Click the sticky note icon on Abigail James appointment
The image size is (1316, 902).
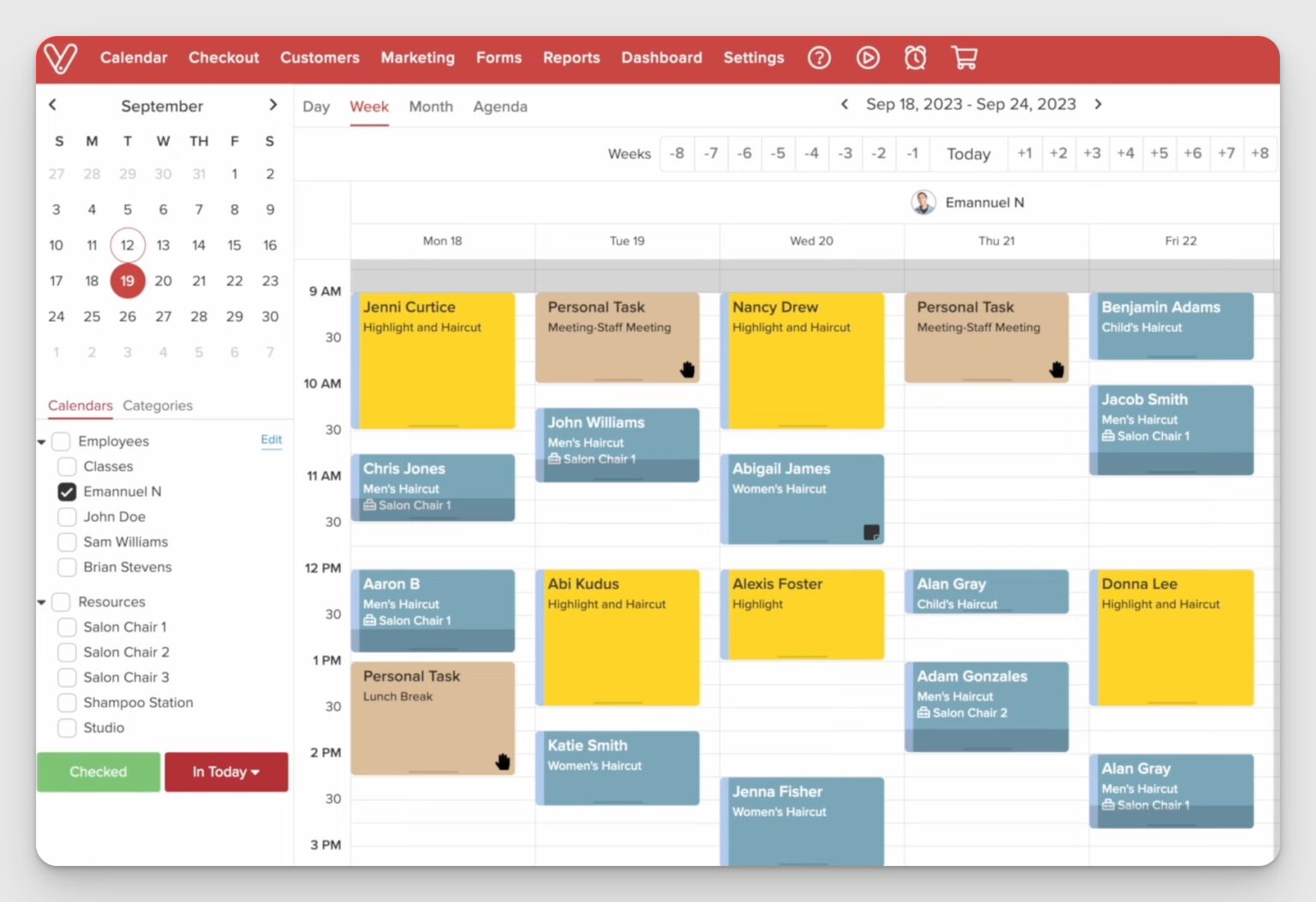(x=870, y=532)
